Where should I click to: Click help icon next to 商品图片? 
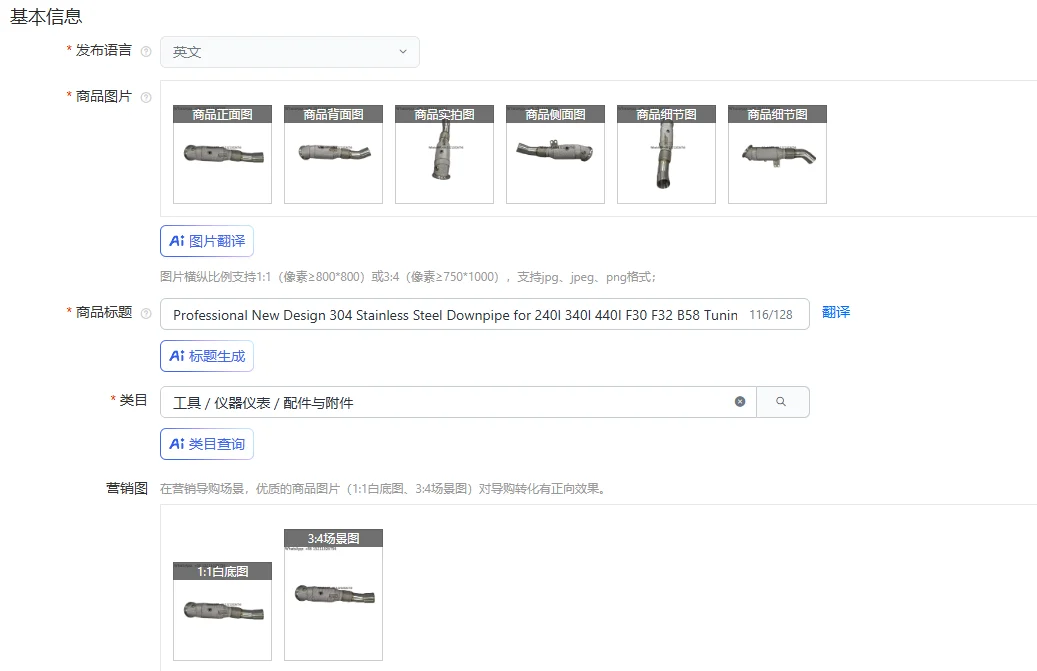point(146,97)
